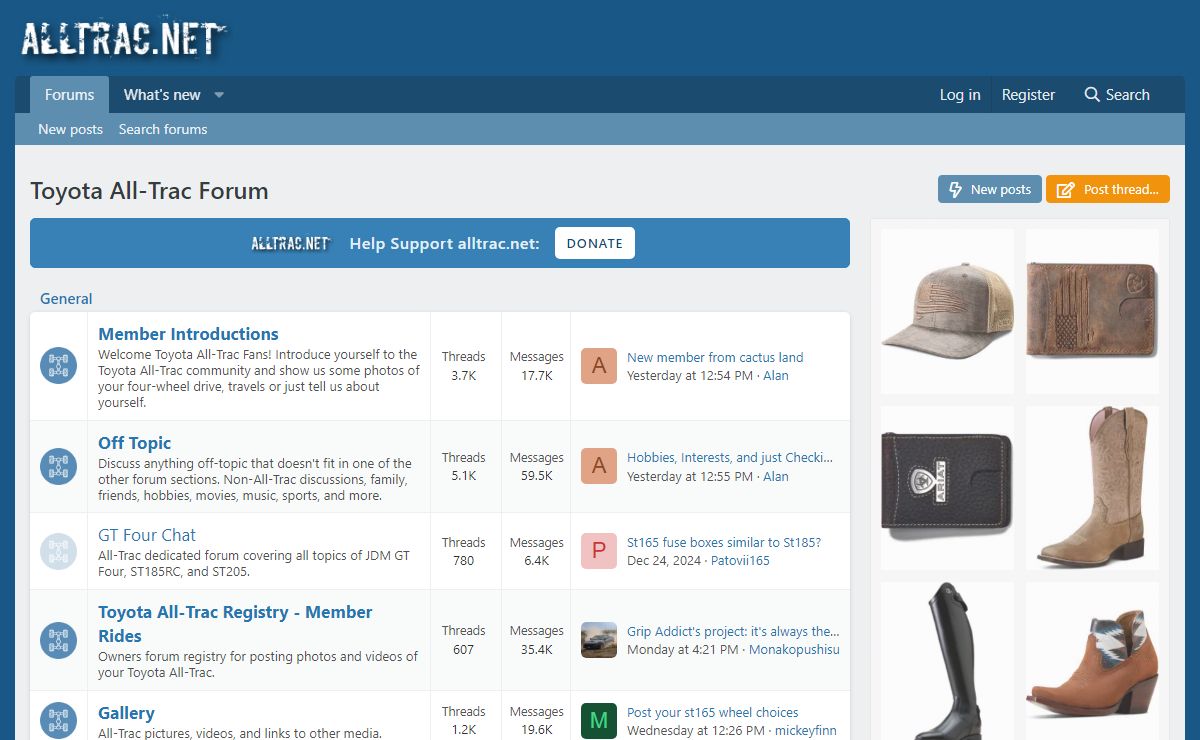Click the brown leather wallet ad
The width and height of the screenshot is (1200, 740).
tap(1092, 311)
